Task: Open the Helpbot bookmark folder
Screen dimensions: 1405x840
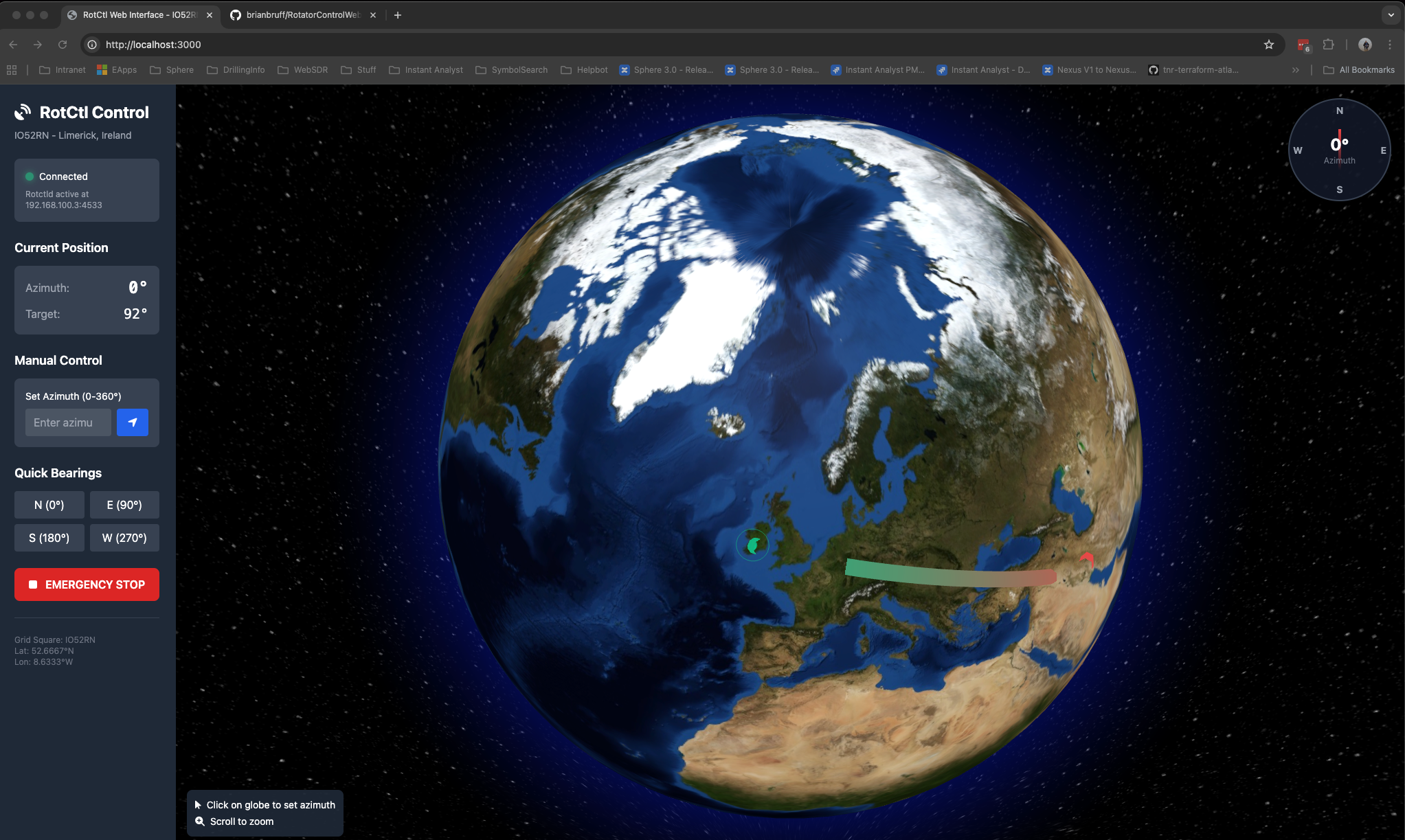Action: [x=585, y=70]
